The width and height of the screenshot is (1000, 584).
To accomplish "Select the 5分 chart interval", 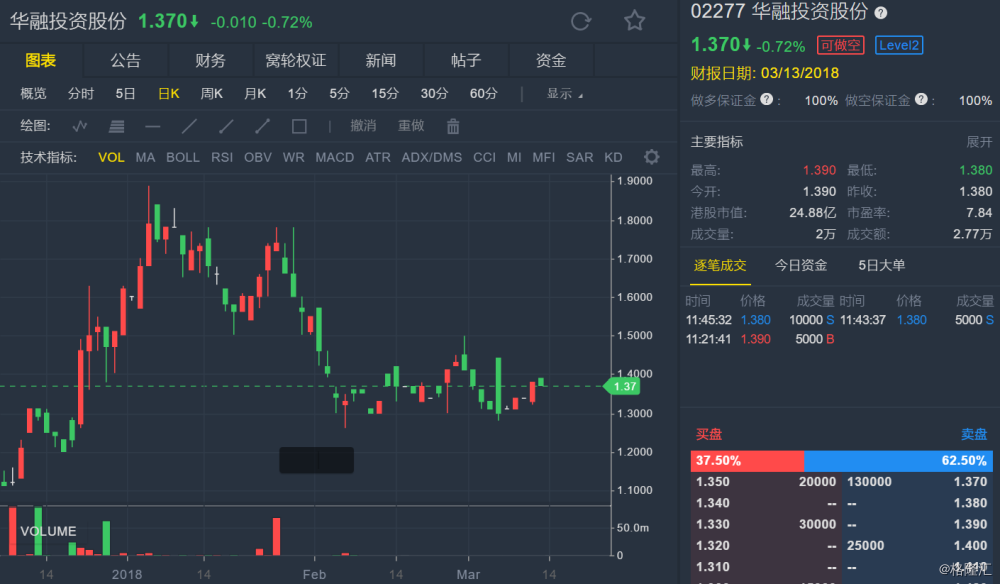I will (339, 94).
